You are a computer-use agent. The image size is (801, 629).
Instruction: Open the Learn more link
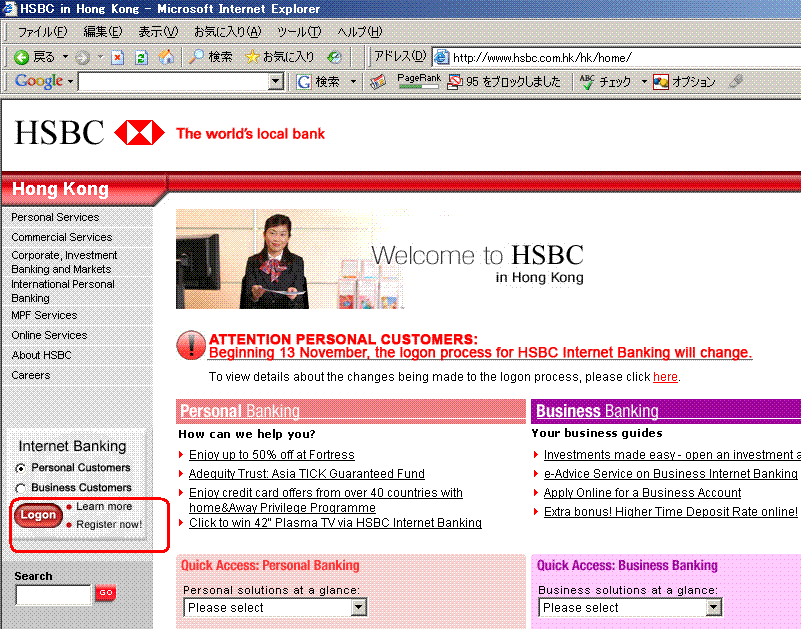(x=104, y=506)
